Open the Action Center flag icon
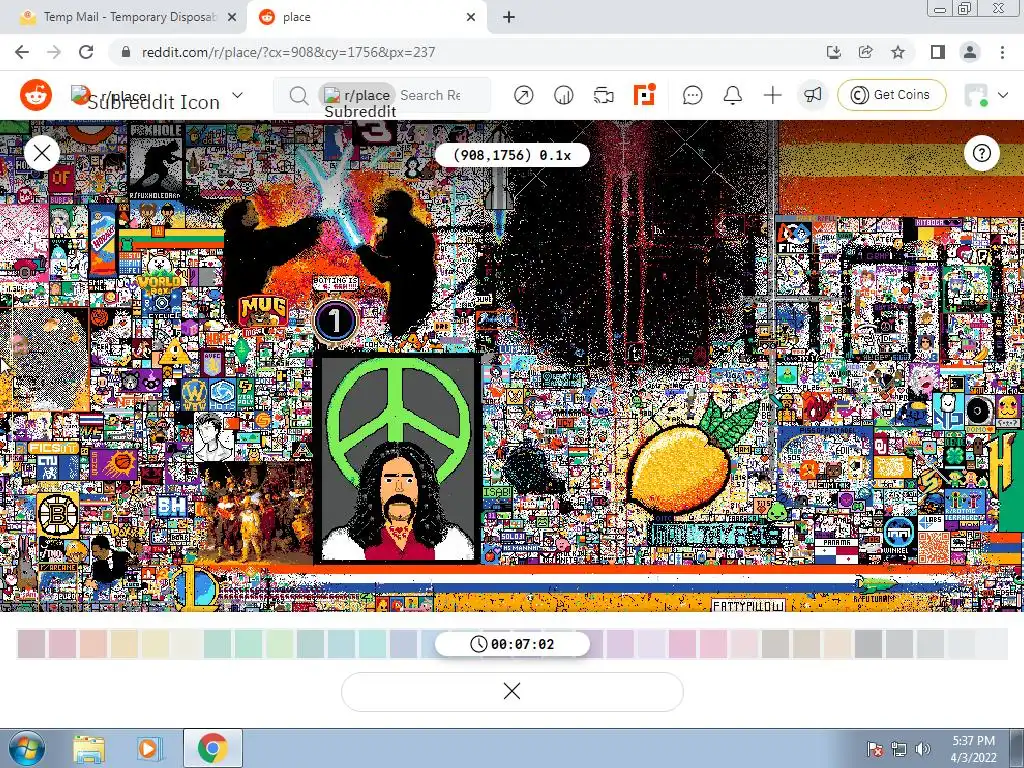This screenshot has height=768, width=1024. pos(875,749)
